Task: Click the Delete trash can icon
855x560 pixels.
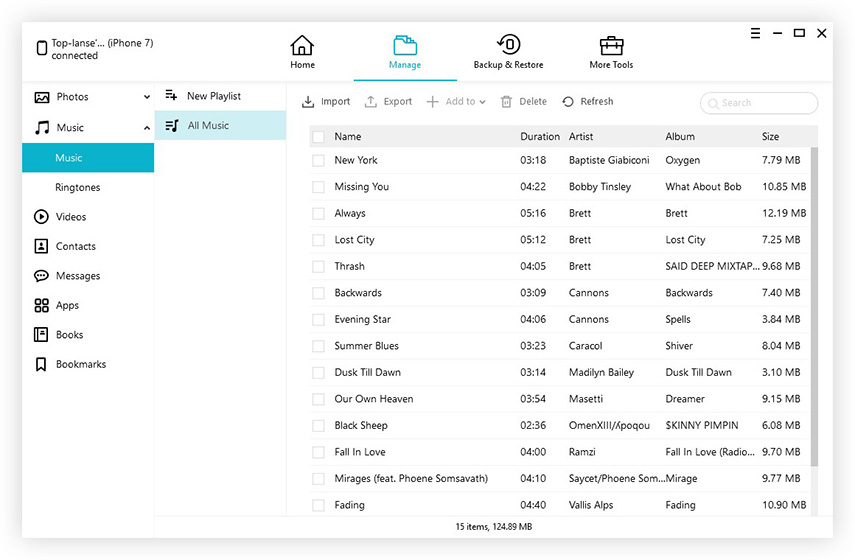Action: coord(506,101)
